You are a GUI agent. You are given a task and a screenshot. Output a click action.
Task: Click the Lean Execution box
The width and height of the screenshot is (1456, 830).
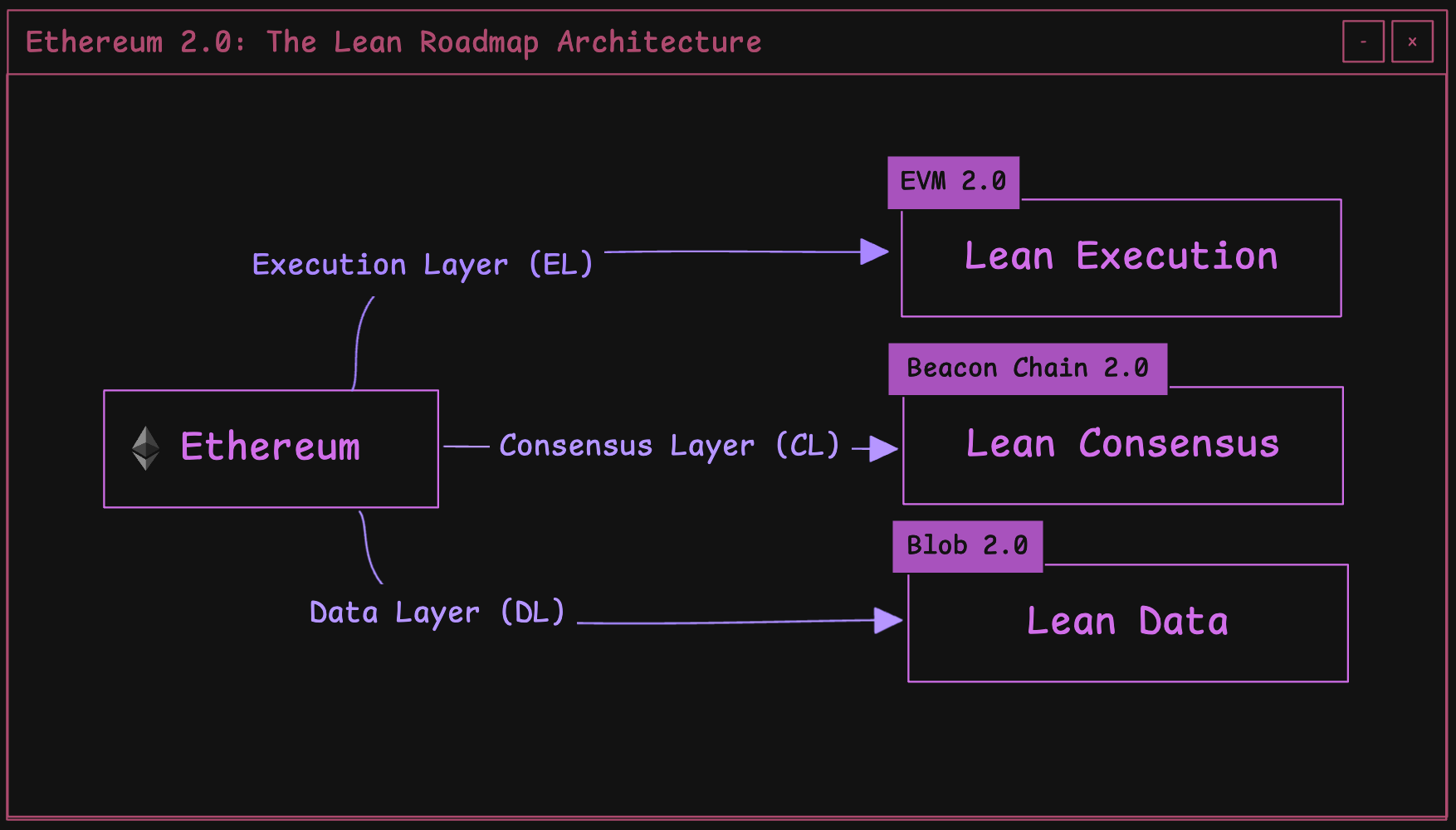1121,258
